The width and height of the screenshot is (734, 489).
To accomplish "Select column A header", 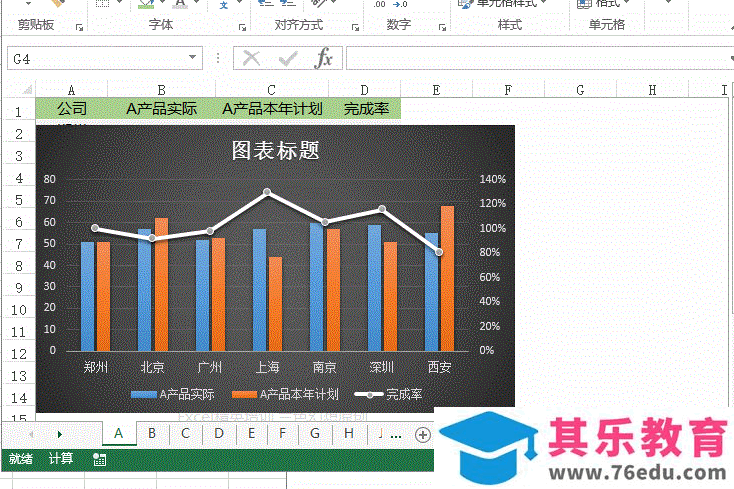I will click(71, 90).
